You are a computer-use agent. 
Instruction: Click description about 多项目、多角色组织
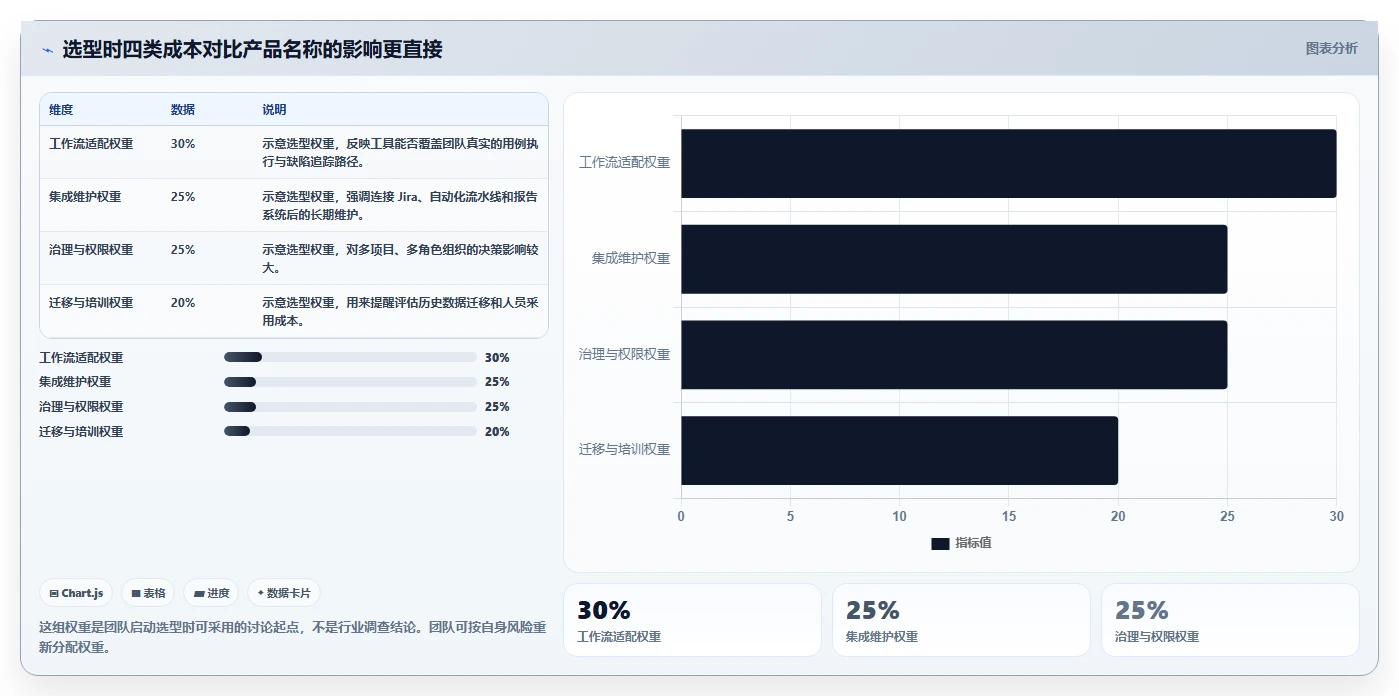pos(400,259)
